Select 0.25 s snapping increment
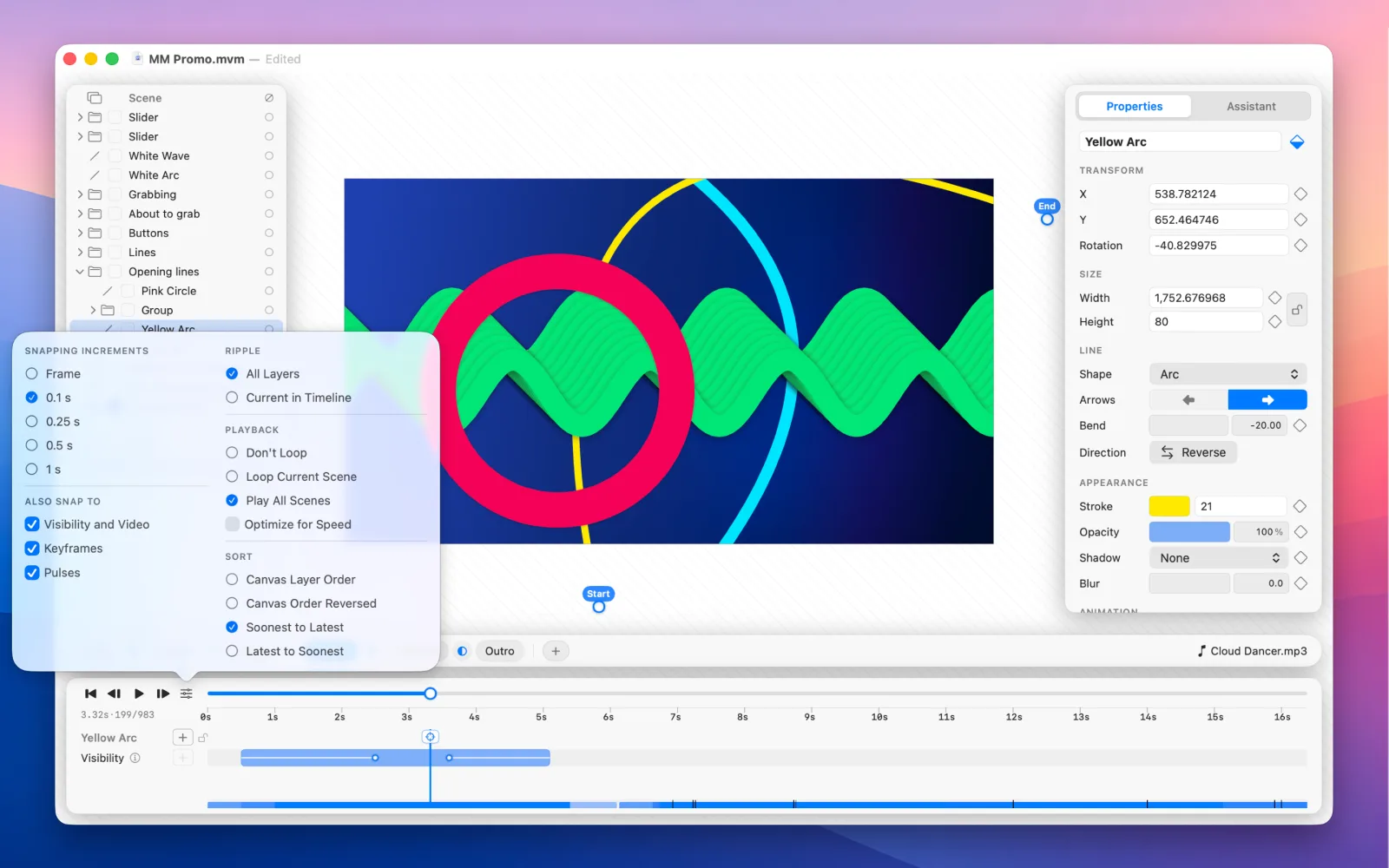 (32, 422)
